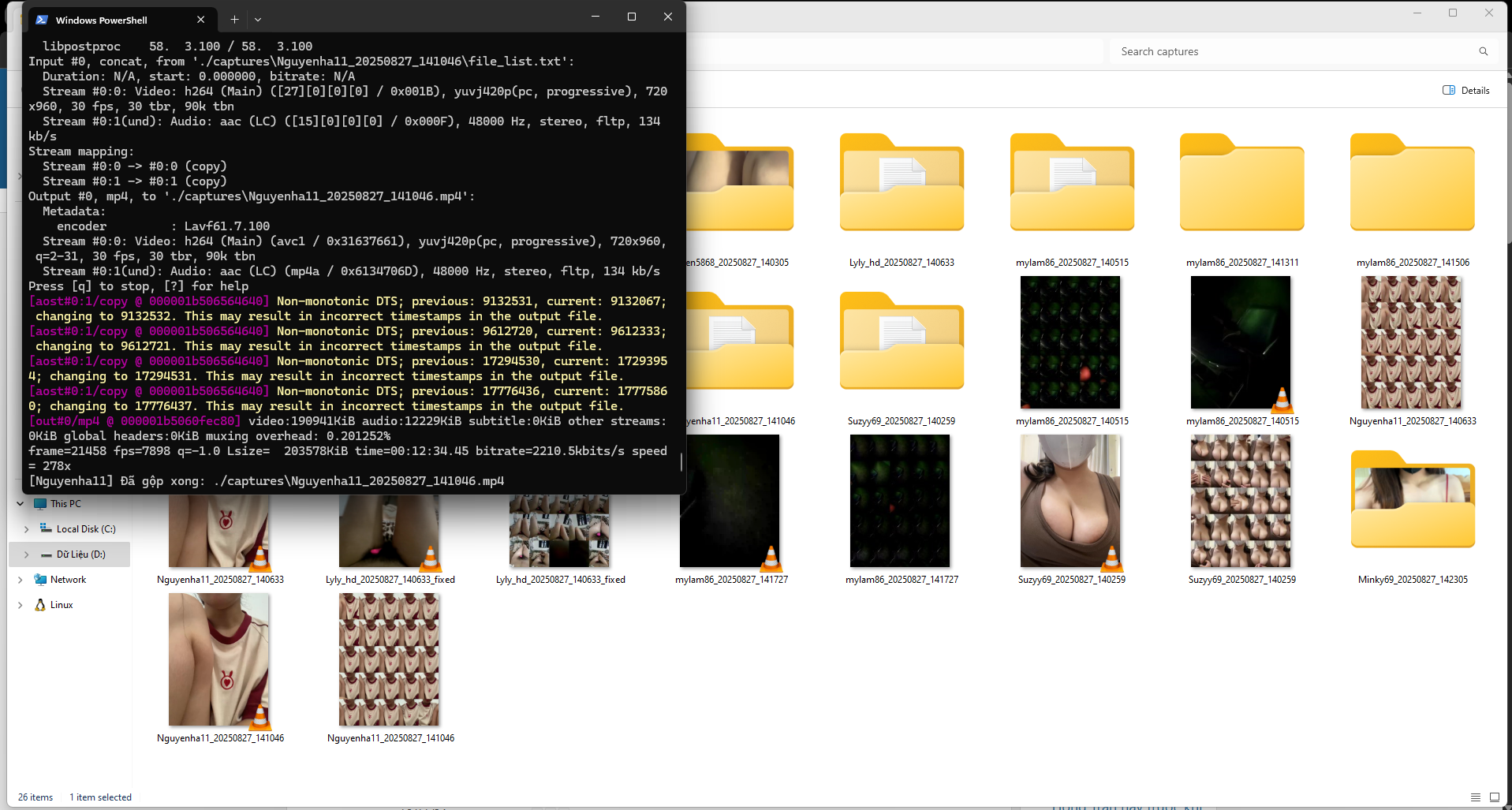Select Dữ Liệu (D:) in navigation pane
This screenshot has width=1512, height=810.
(80, 554)
